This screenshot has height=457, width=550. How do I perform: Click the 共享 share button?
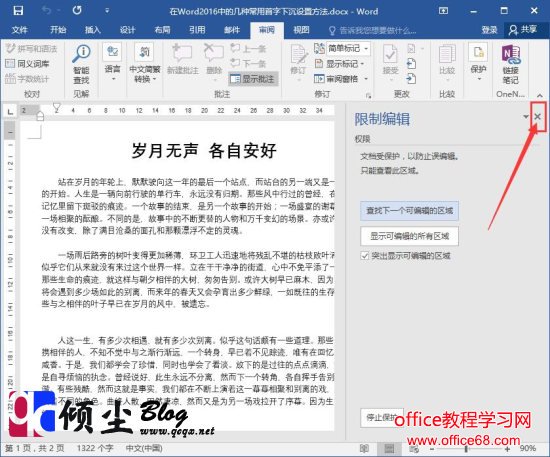(523, 30)
